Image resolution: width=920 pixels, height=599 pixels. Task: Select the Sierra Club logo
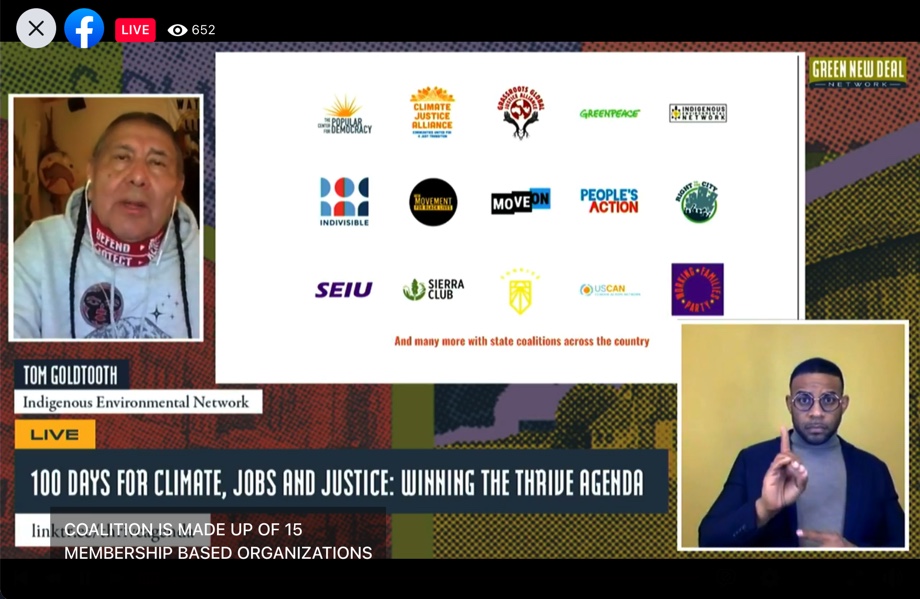pyautogui.click(x=434, y=289)
